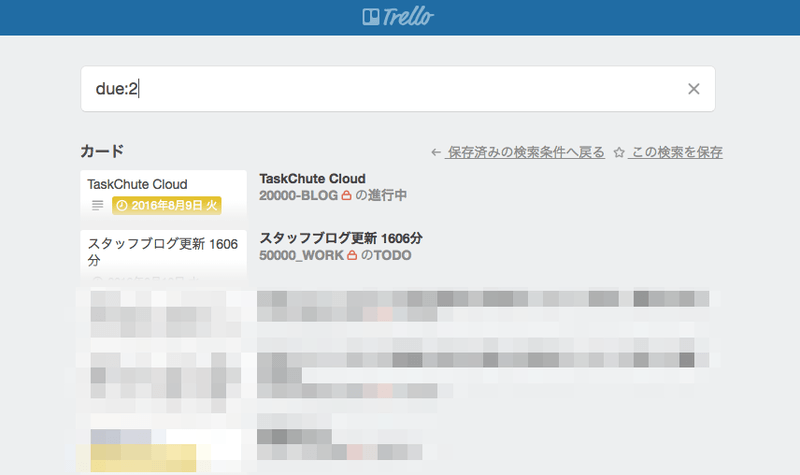Save this search via star link
The height and width of the screenshot is (475, 800).
[676, 152]
